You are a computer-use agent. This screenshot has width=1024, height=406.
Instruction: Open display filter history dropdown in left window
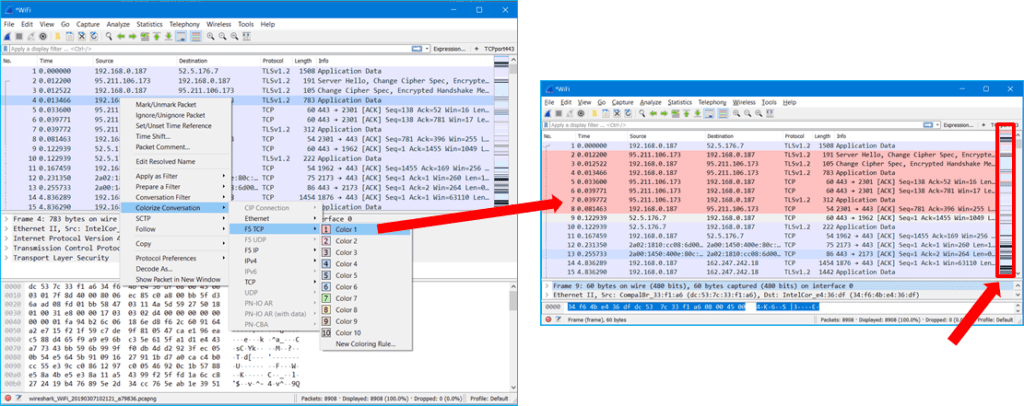(x=427, y=49)
